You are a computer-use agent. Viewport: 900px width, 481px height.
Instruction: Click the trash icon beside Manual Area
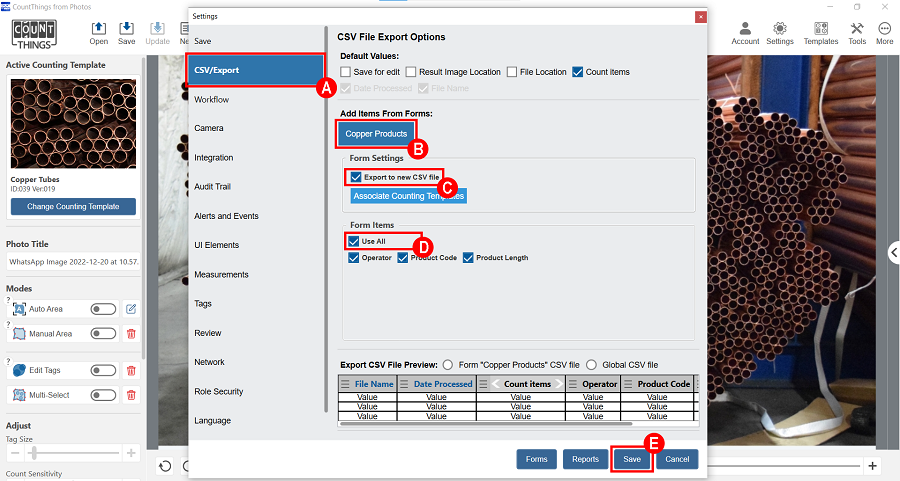(131, 334)
